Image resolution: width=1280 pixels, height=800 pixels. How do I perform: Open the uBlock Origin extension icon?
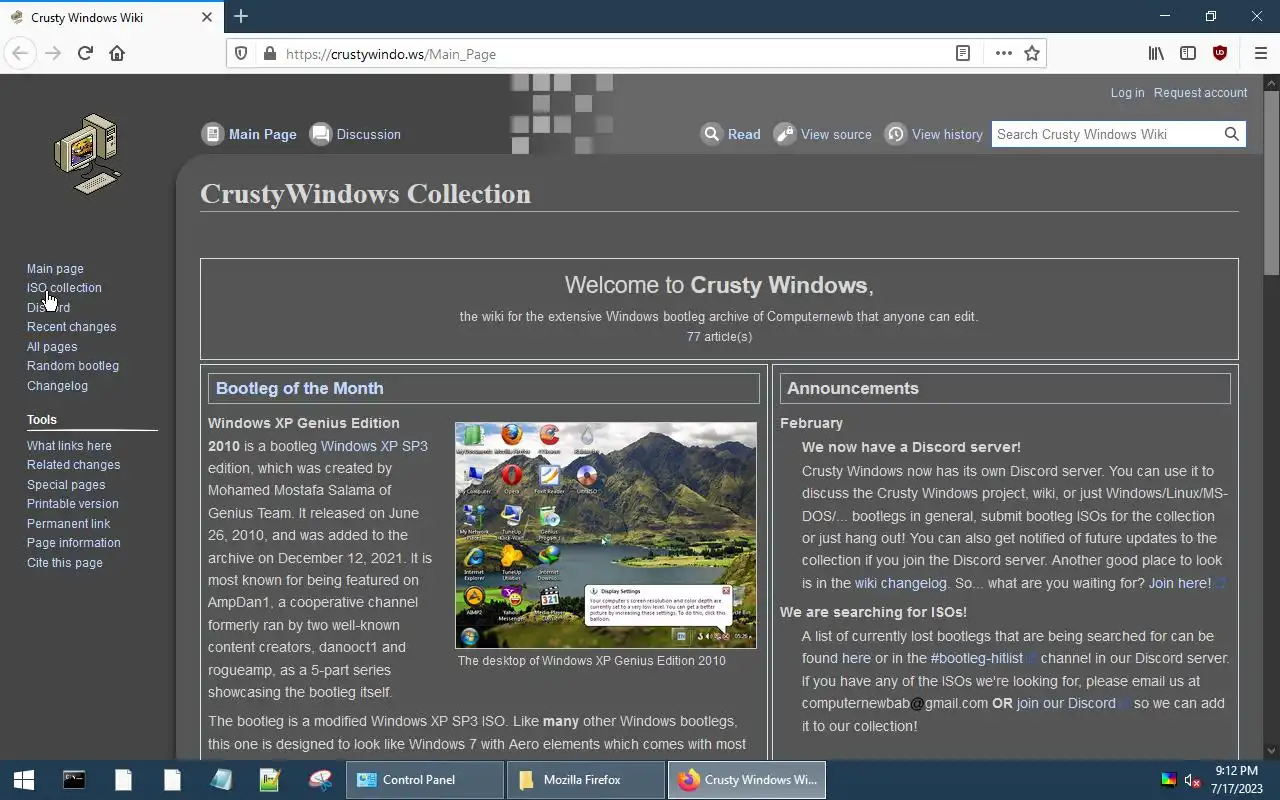[x=1220, y=53]
